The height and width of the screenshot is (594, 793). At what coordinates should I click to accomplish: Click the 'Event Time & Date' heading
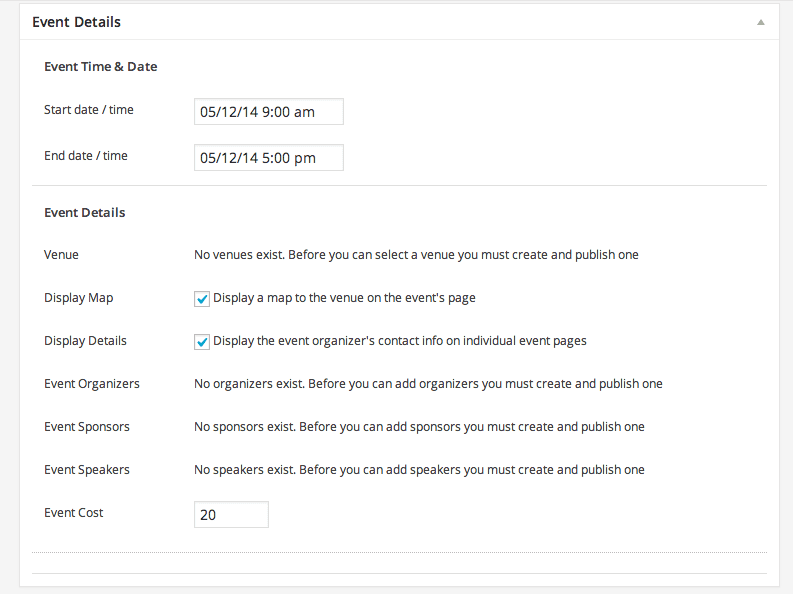coord(101,67)
